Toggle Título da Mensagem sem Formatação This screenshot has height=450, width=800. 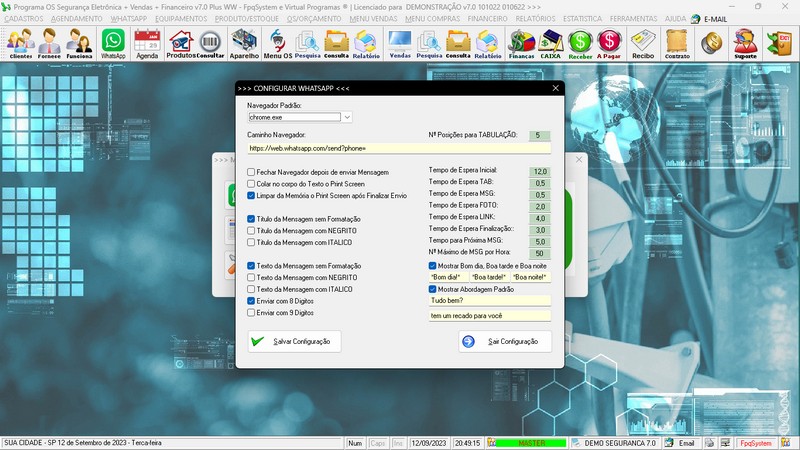(x=251, y=219)
